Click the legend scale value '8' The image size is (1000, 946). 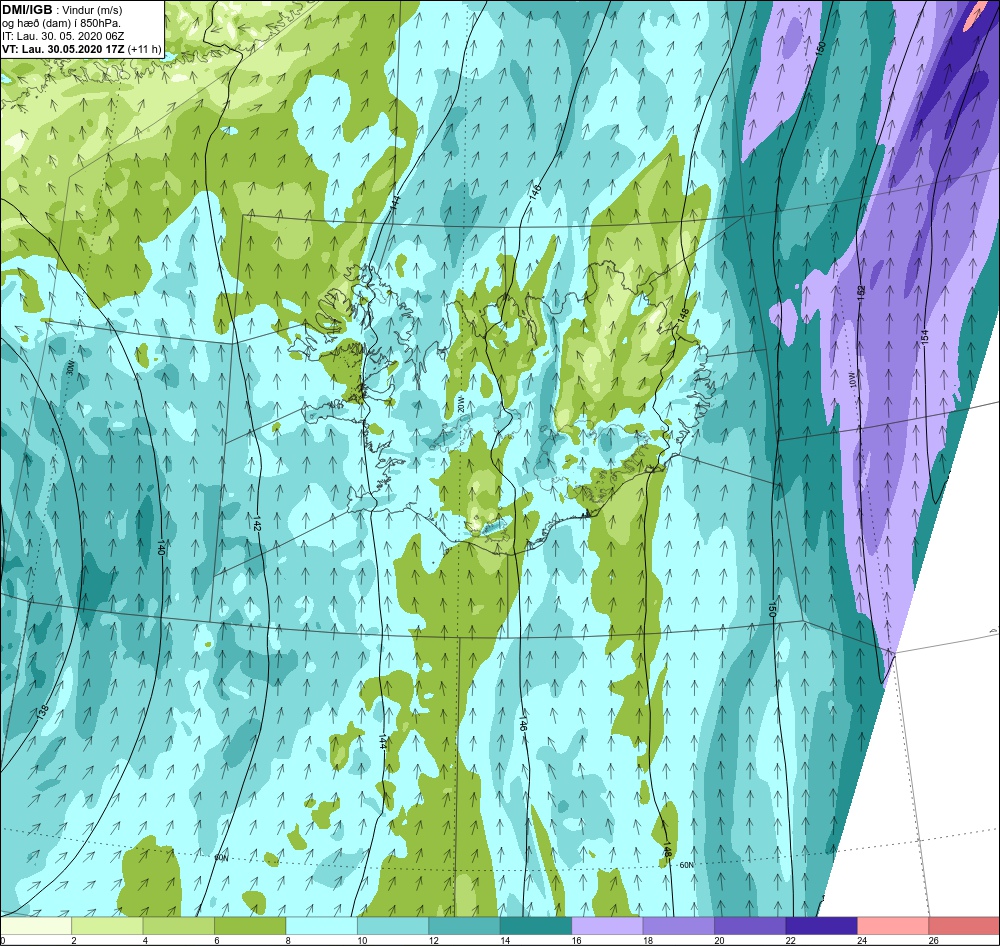click(288, 940)
